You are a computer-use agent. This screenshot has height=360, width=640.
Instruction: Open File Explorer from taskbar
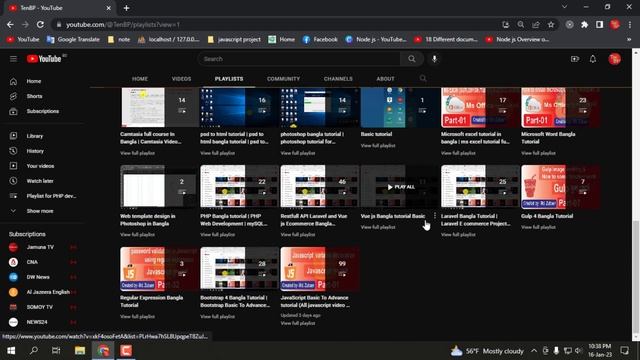point(80,351)
